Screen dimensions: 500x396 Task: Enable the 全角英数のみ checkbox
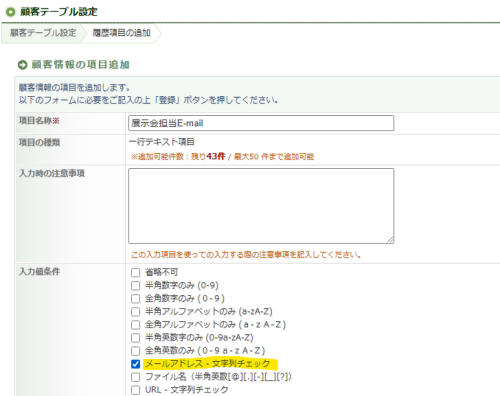[x=135, y=351]
